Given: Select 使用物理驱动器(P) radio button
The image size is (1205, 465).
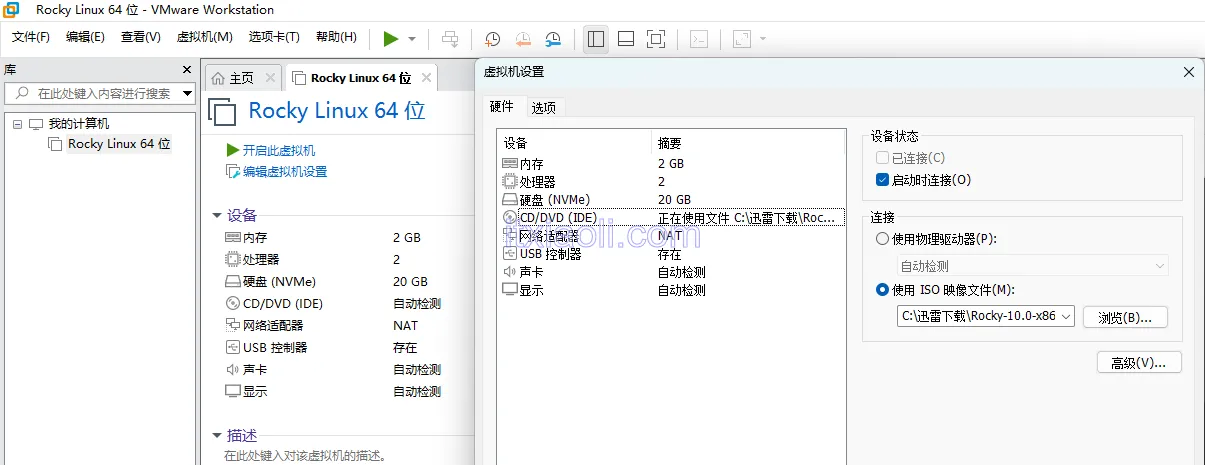Looking at the screenshot, I should click(882, 239).
